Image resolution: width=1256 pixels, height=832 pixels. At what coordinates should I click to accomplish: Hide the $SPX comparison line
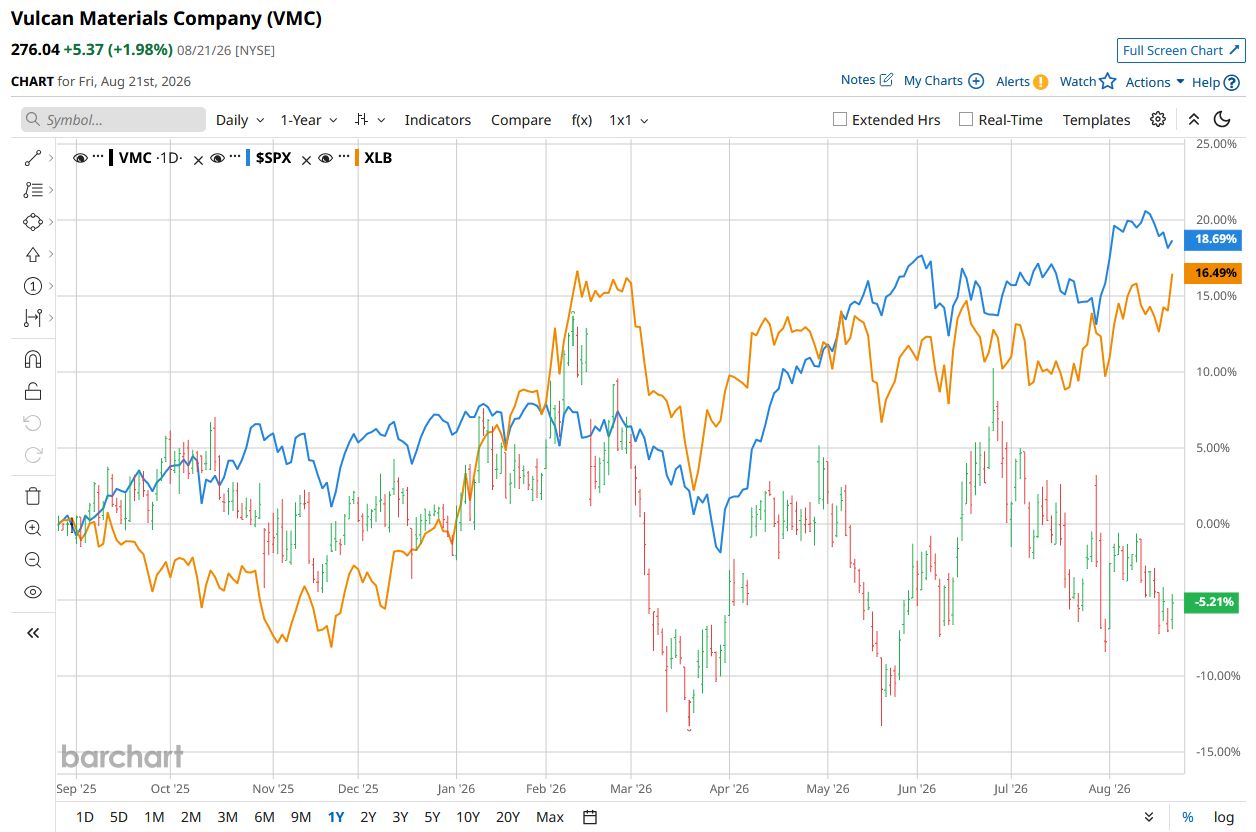click(217, 158)
